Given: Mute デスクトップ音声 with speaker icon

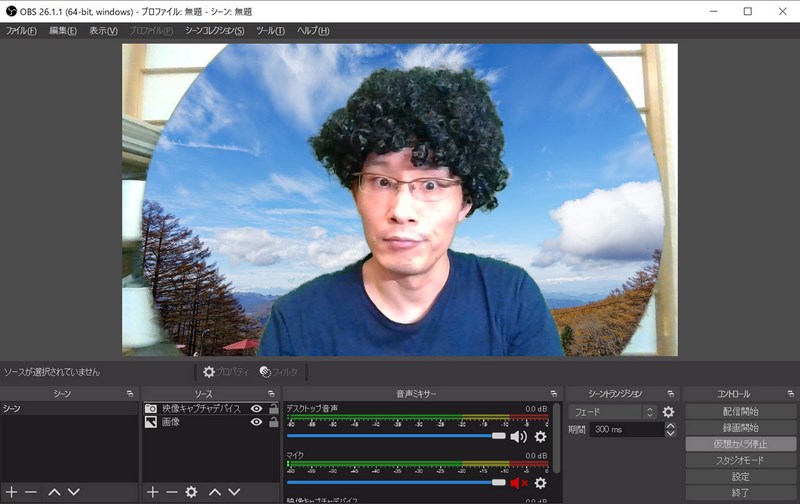Looking at the screenshot, I should click(x=518, y=436).
